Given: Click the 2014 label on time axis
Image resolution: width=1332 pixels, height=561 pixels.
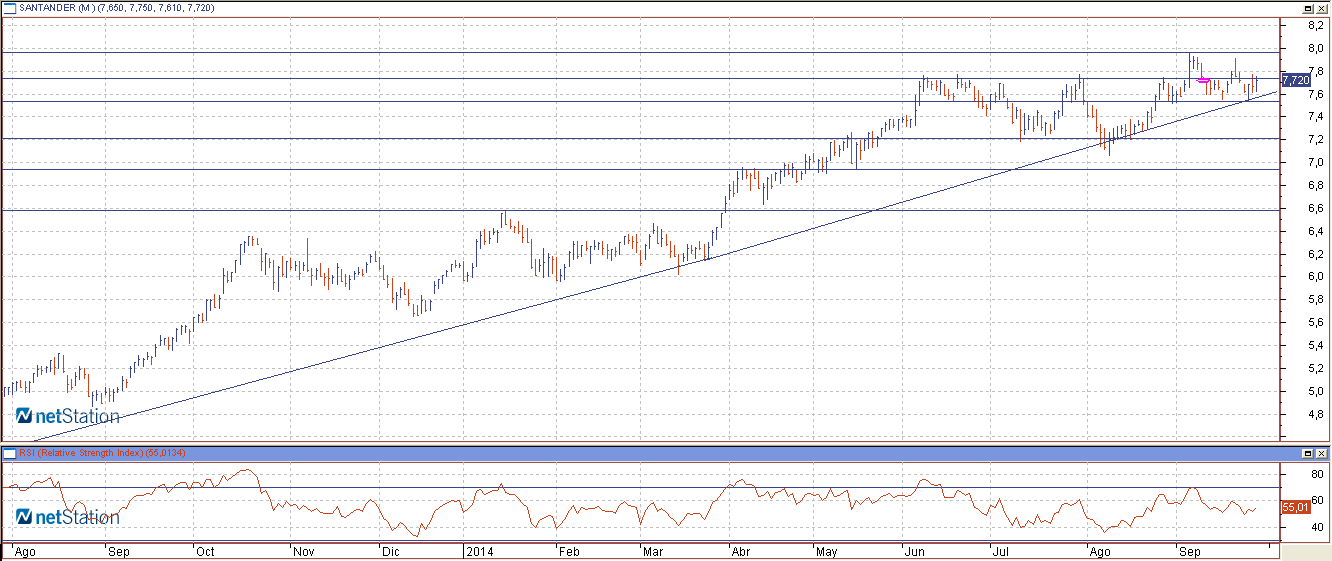Looking at the screenshot, I should click(x=479, y=551).
